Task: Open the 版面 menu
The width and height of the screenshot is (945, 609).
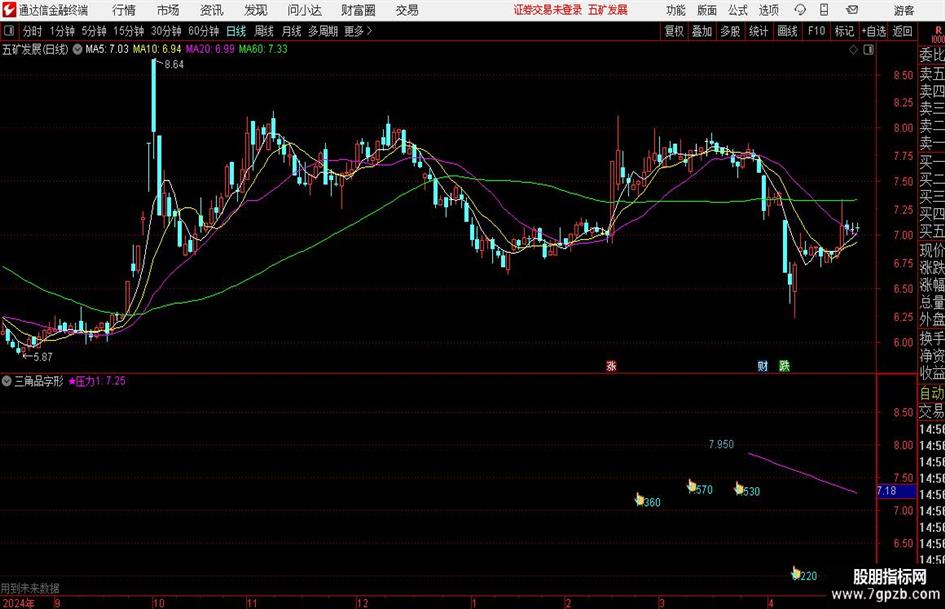Action: (706, 10)
